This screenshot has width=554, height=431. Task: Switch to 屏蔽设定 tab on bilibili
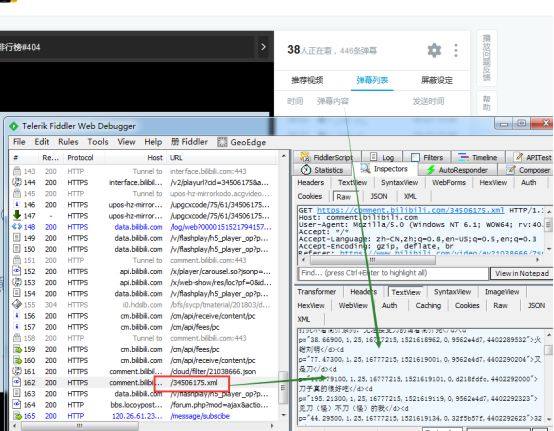[437, 80]
